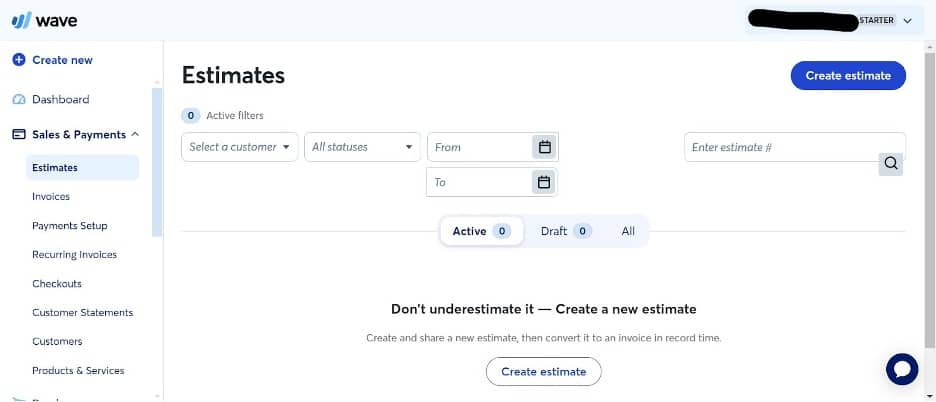Open the From date calendar icon
The width and height of the screenshot is (936, 402).
coord(544,147)
